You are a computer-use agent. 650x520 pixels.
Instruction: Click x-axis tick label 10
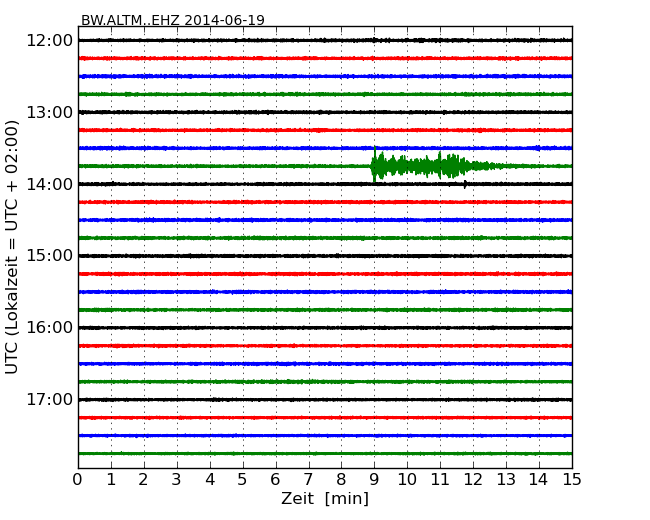pos(407,480)
